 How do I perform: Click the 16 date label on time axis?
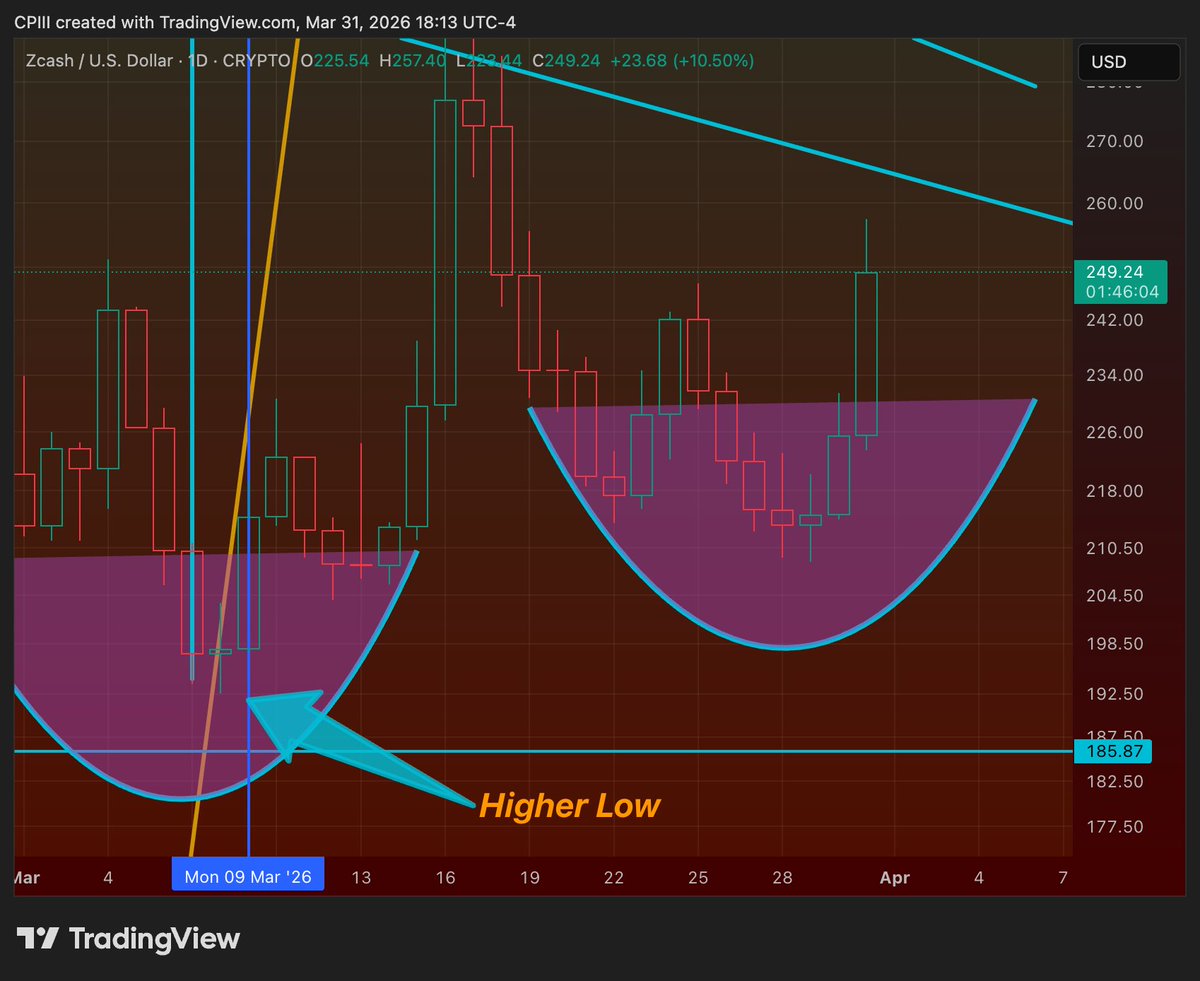click(445, 878)
